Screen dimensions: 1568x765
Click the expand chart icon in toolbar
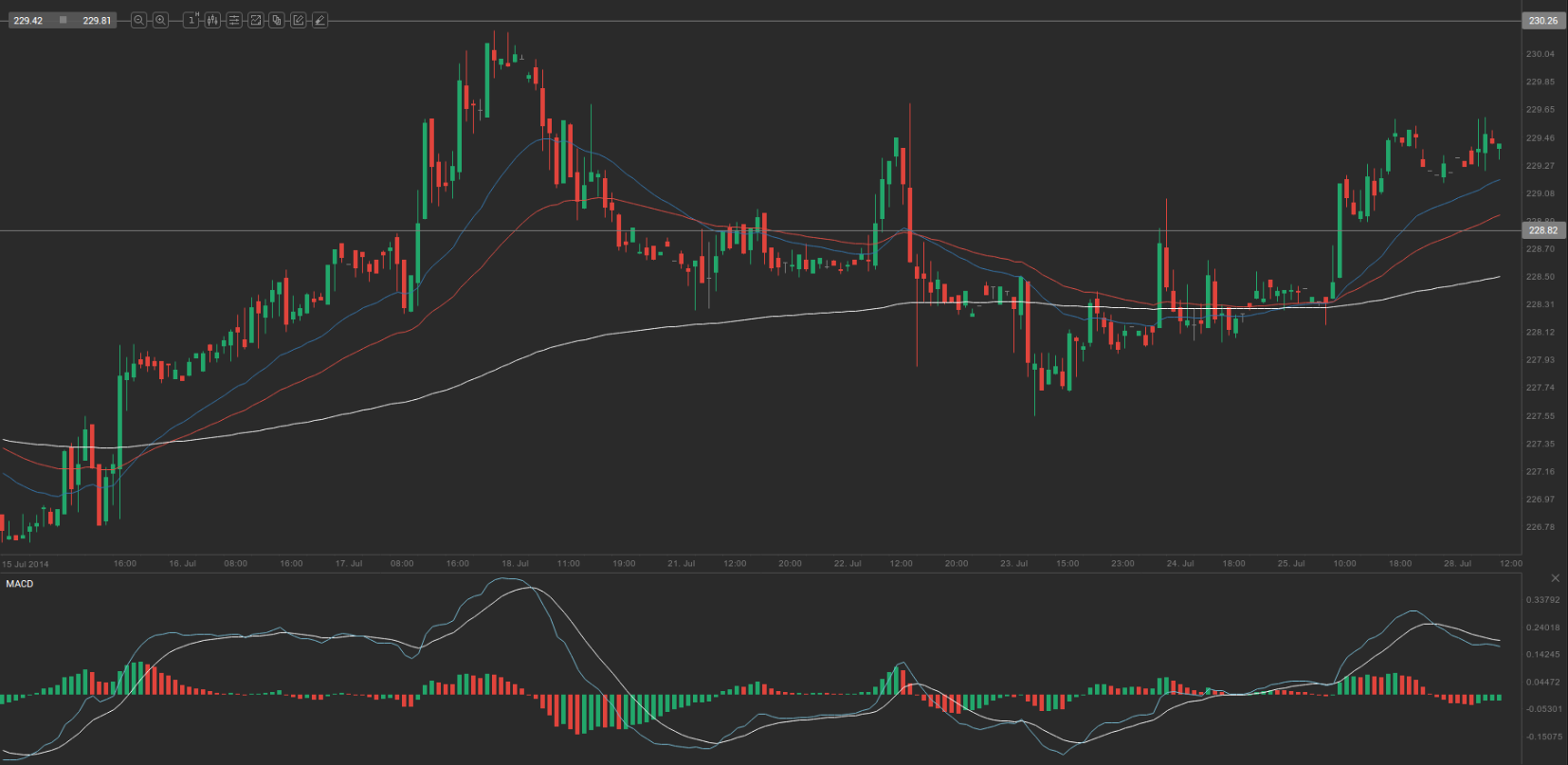click(x=255, y=20)
